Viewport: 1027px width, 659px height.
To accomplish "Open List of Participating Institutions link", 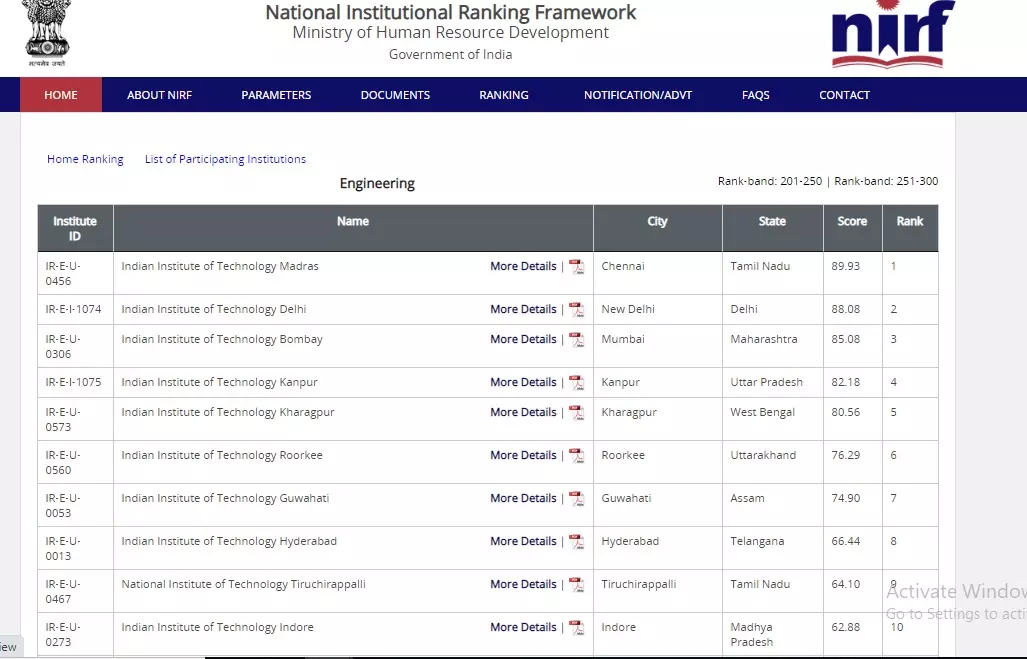I will pos(225,159).
